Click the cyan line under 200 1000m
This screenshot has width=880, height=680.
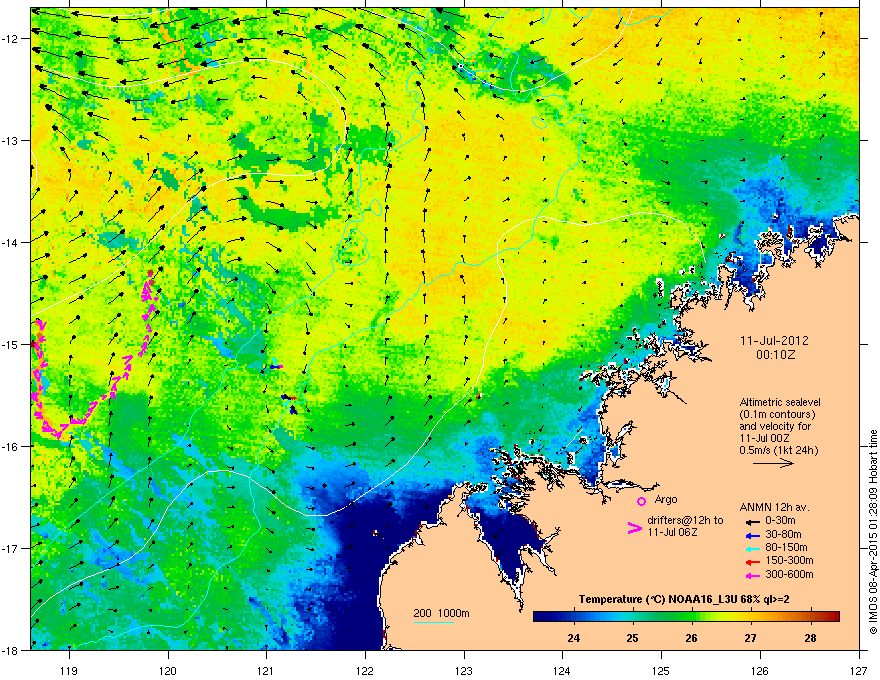[433, 622]
